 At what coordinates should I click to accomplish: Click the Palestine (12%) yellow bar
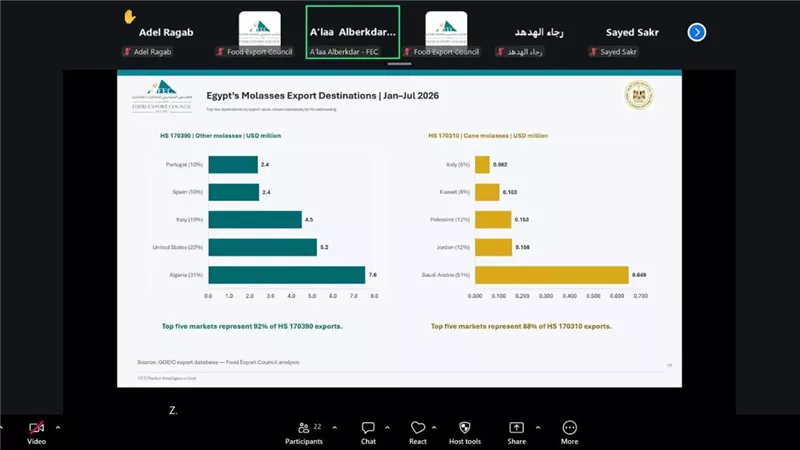[x=493, y=219]
